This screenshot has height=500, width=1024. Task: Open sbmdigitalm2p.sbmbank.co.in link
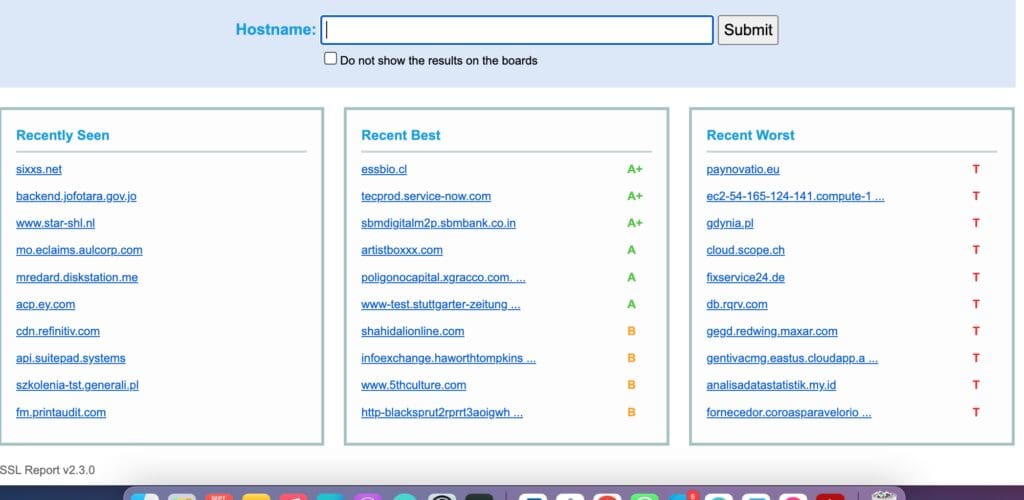pyautogui.click(x=438, y=223)
